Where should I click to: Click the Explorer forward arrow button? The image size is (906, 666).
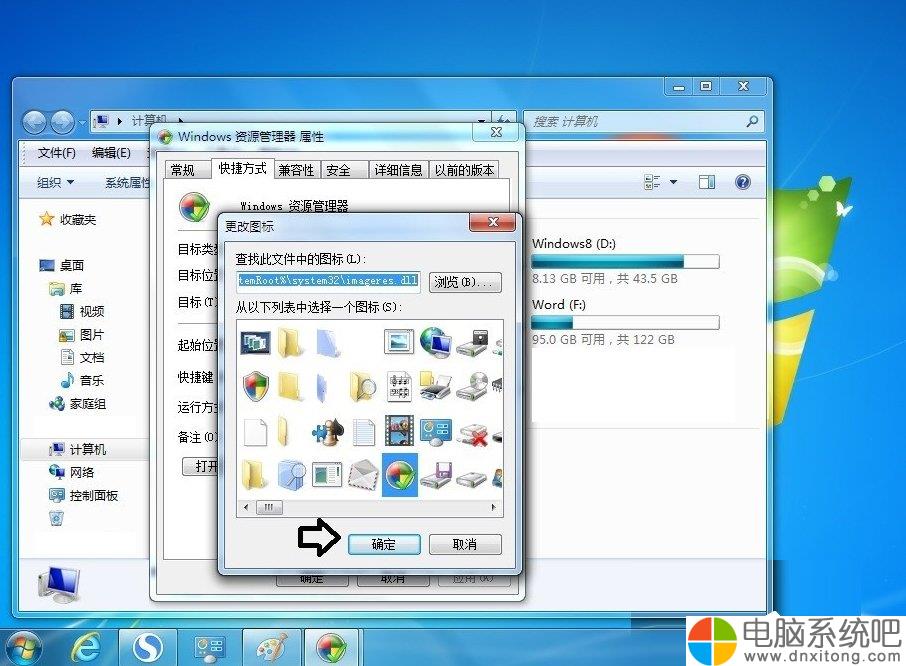62,122
